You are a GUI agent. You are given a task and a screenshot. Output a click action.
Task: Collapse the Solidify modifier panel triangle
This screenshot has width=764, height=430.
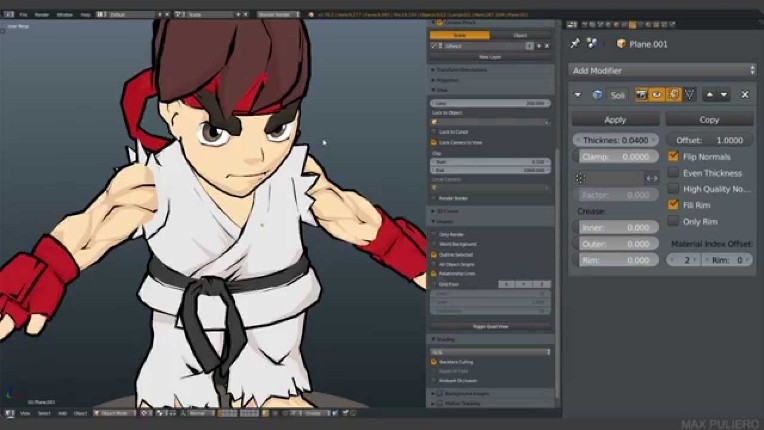pos(578,95)
